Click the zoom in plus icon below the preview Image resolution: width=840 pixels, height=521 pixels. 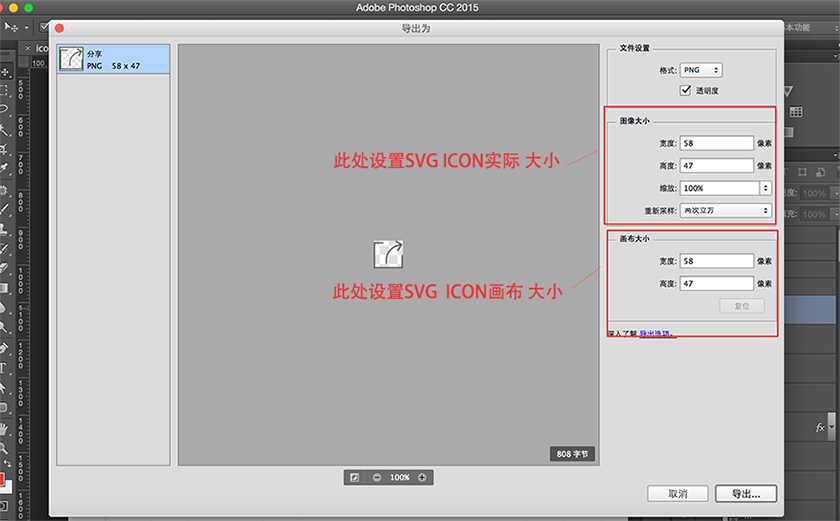pos(422,477)
